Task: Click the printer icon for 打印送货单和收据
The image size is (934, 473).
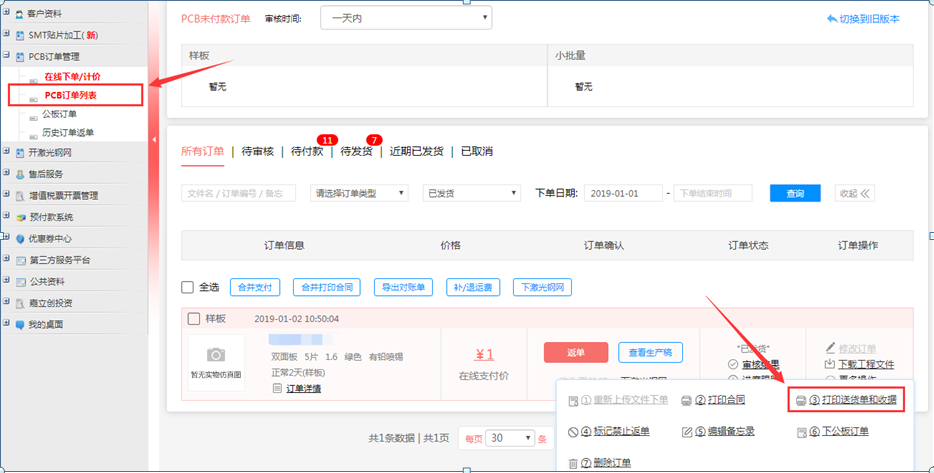Action: click(x=800, y=401)
